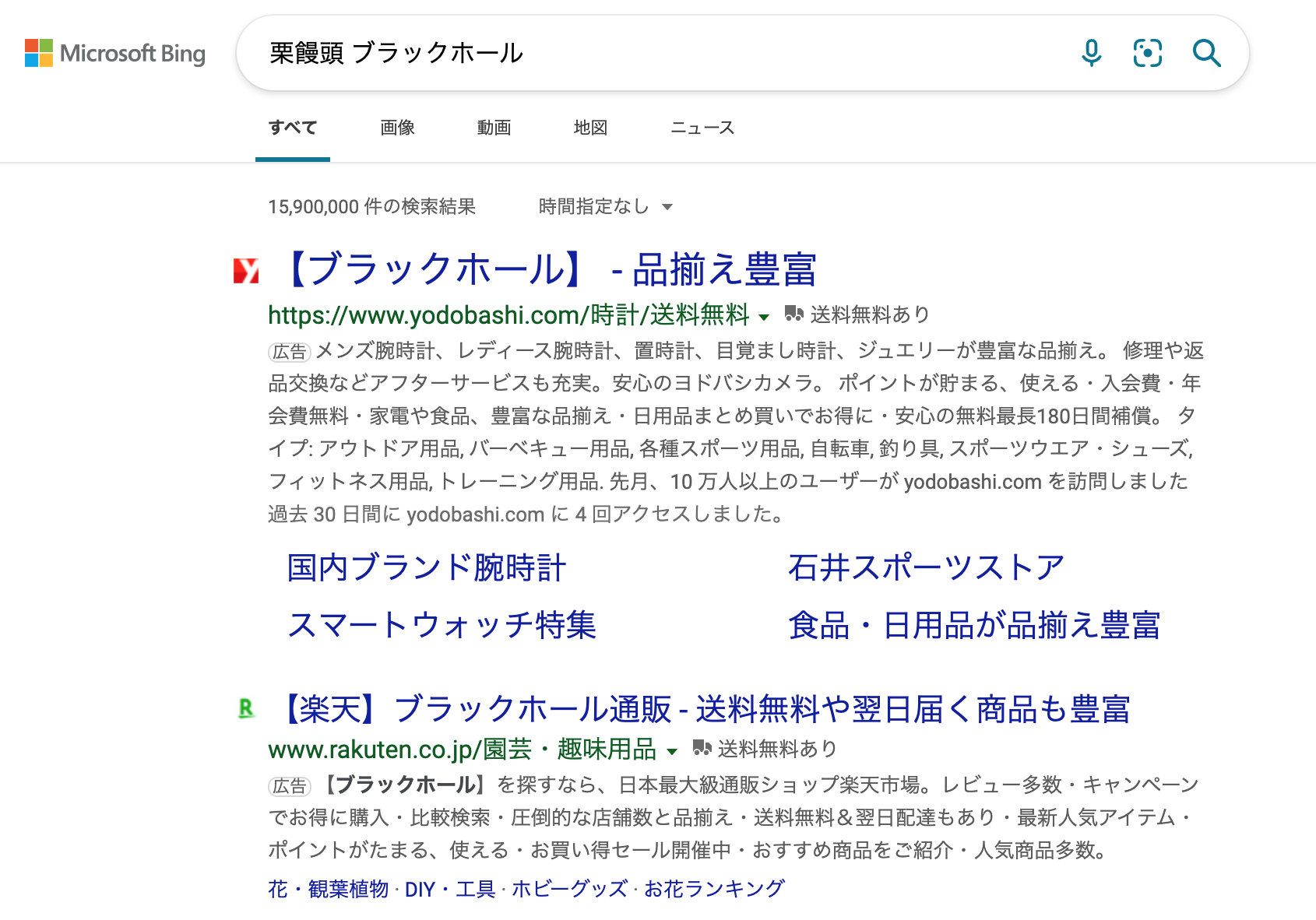Expand dropdown arrow after yodobashi.com URL
The height and width of the screenshot is (920, 1316).
point(764,317)
